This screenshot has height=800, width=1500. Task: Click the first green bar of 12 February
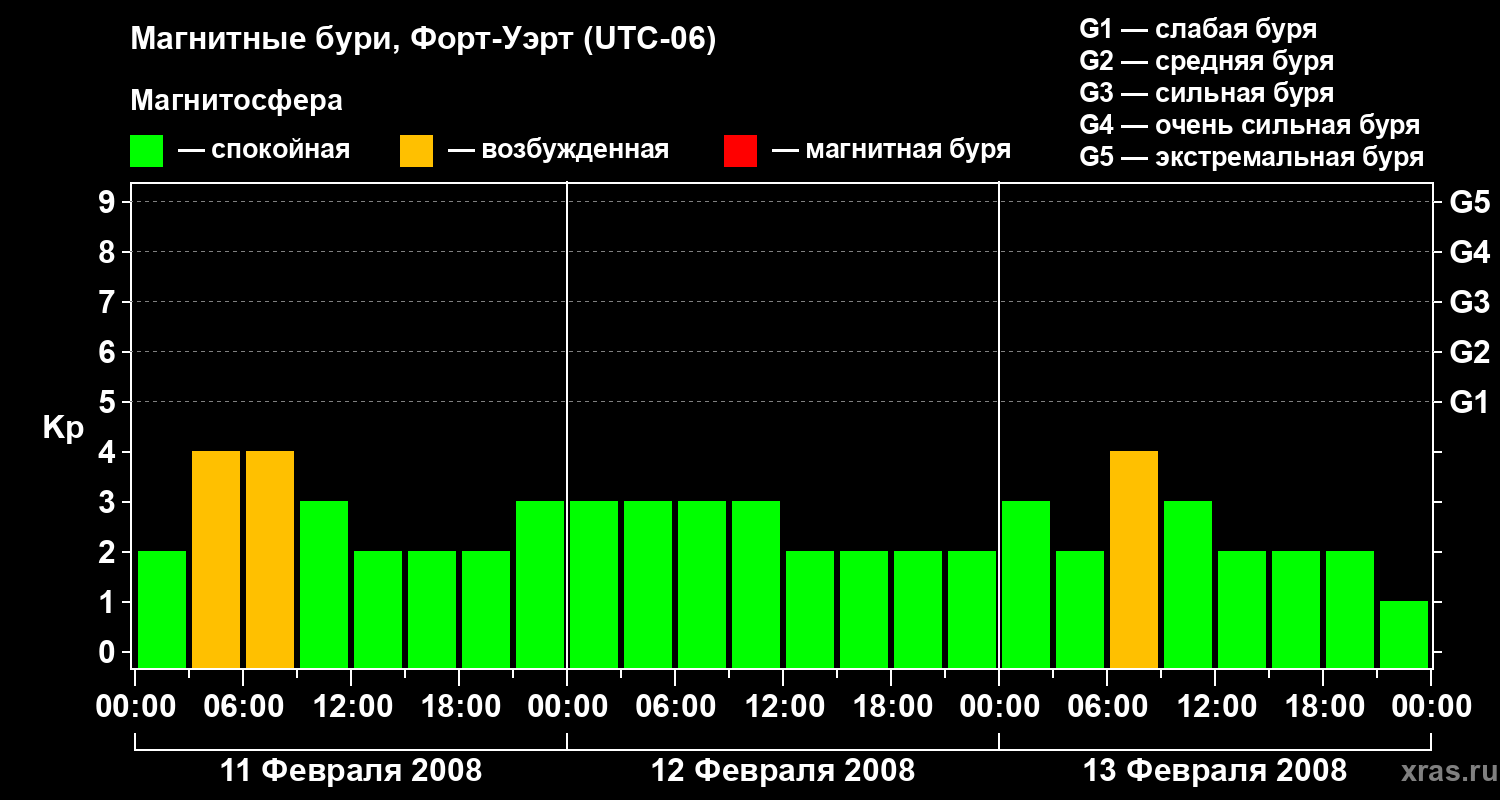click(594, 584)
